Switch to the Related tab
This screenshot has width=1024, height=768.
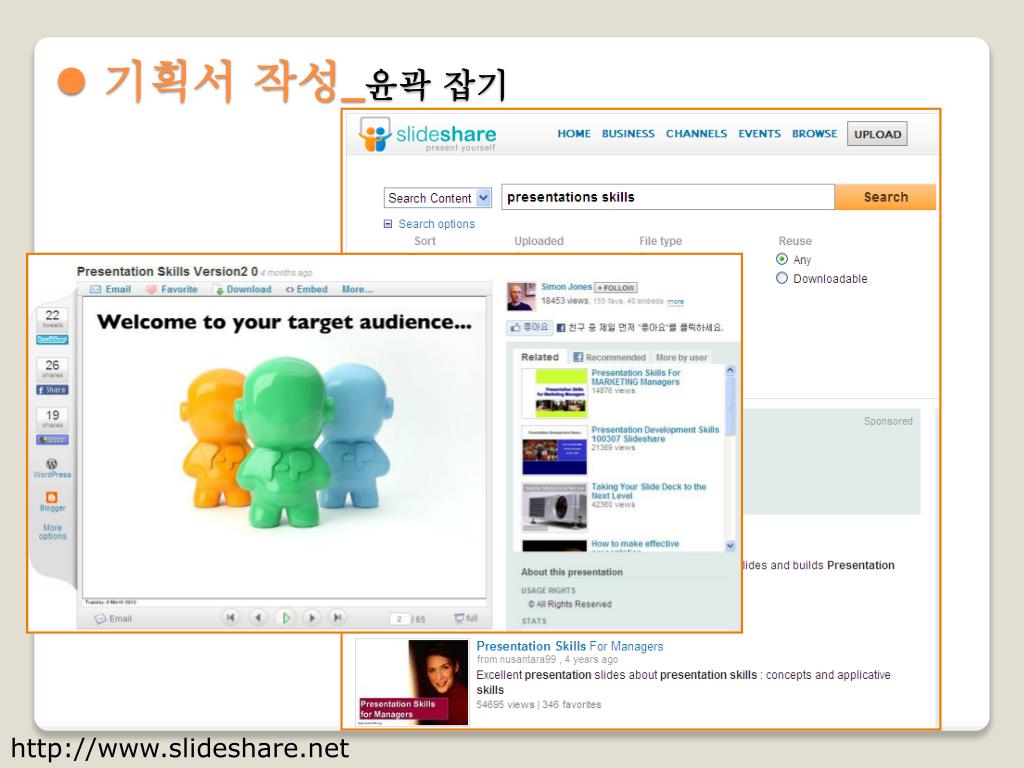click(539, 357)
